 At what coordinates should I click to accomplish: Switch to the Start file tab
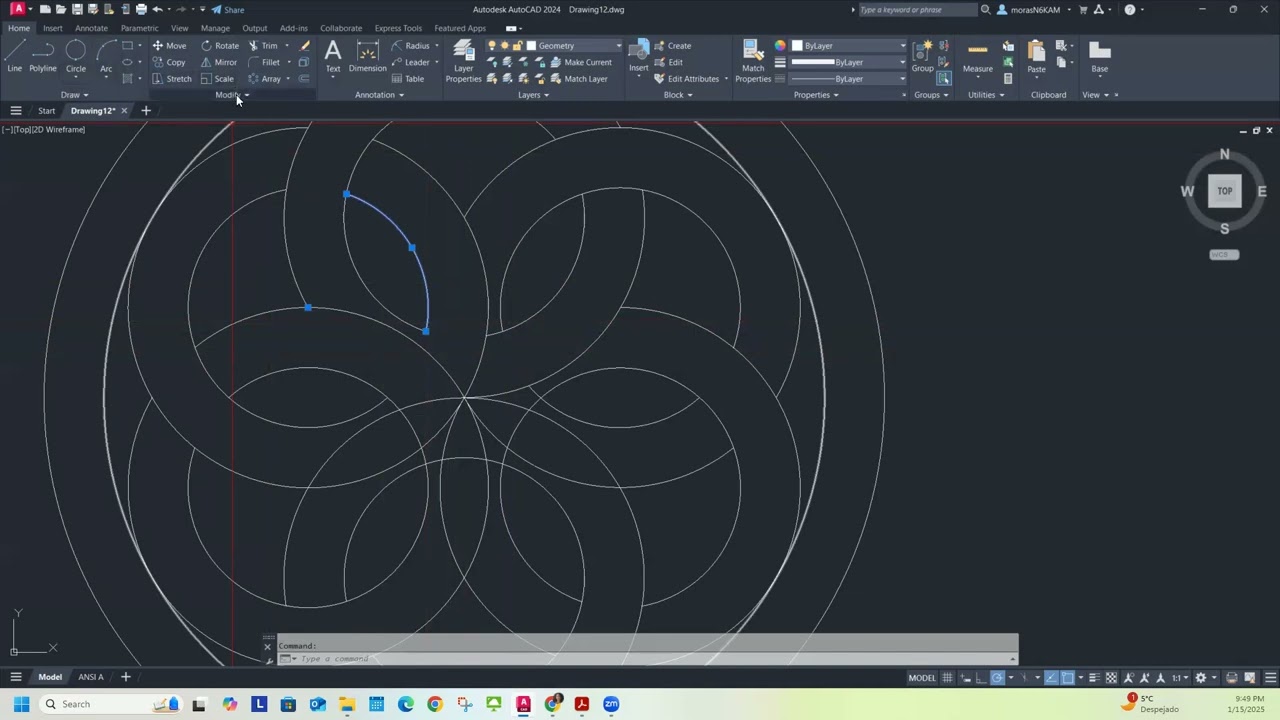47,111
